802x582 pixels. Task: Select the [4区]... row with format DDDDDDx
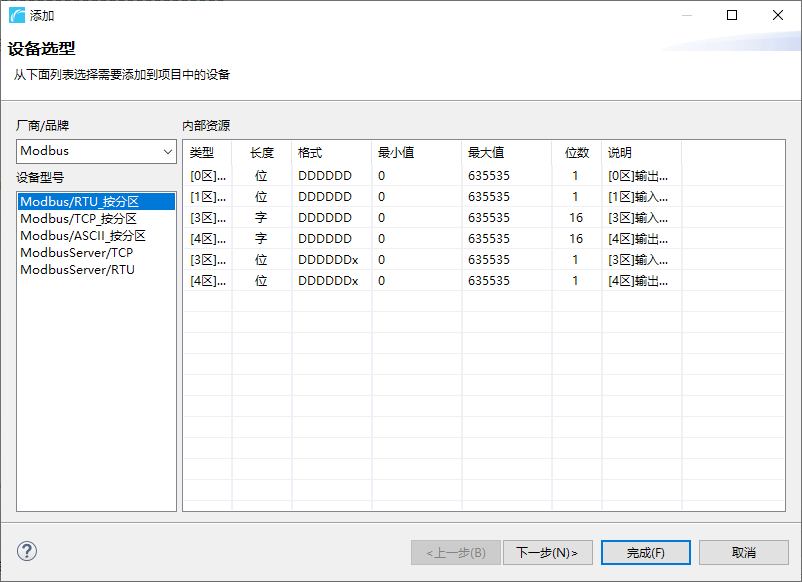click(x=483, y=280)
